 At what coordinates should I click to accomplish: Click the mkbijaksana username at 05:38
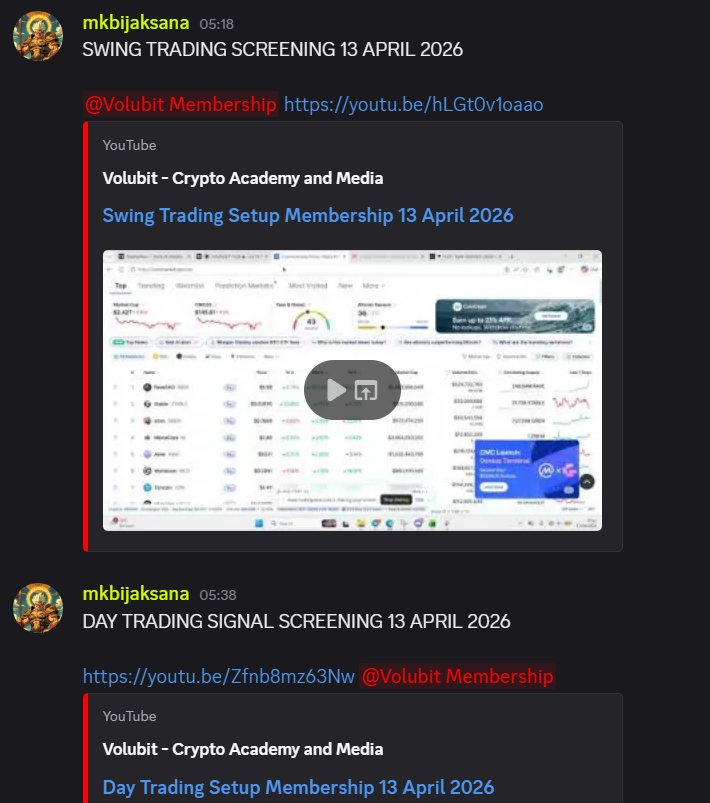click(136, 594)
